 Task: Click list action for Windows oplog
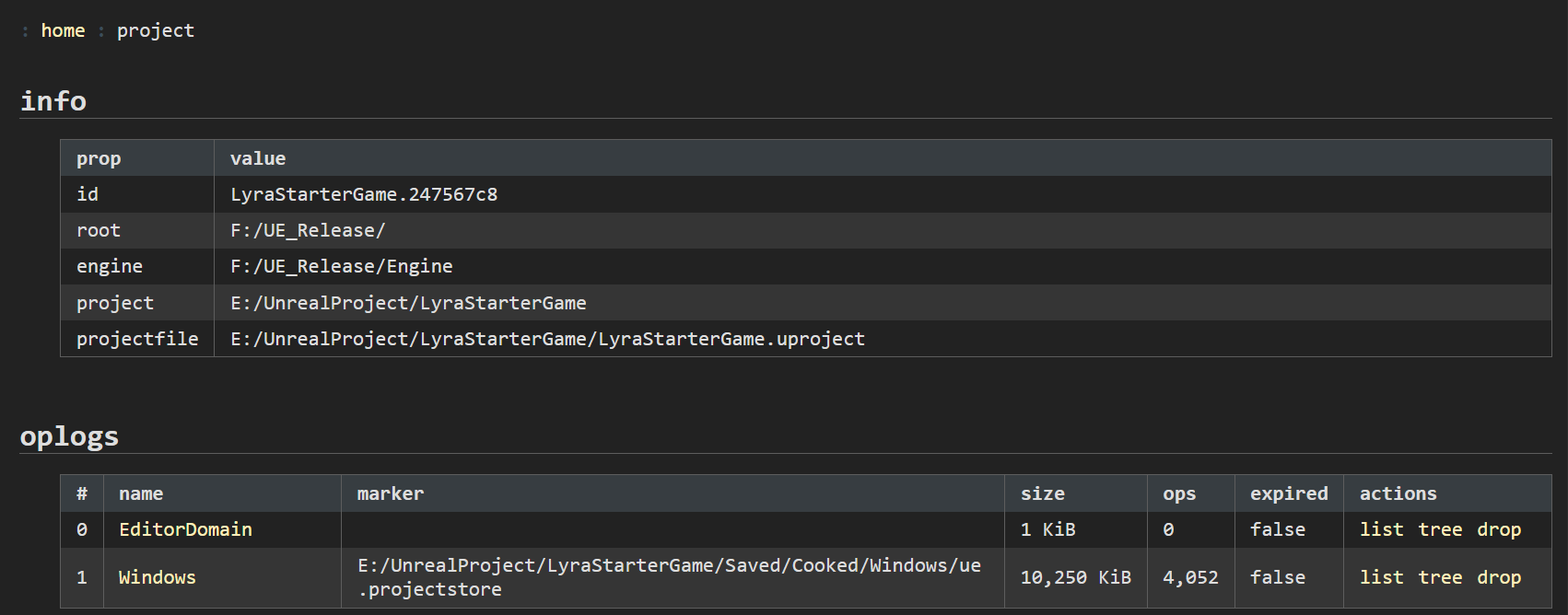point(1382,577)
